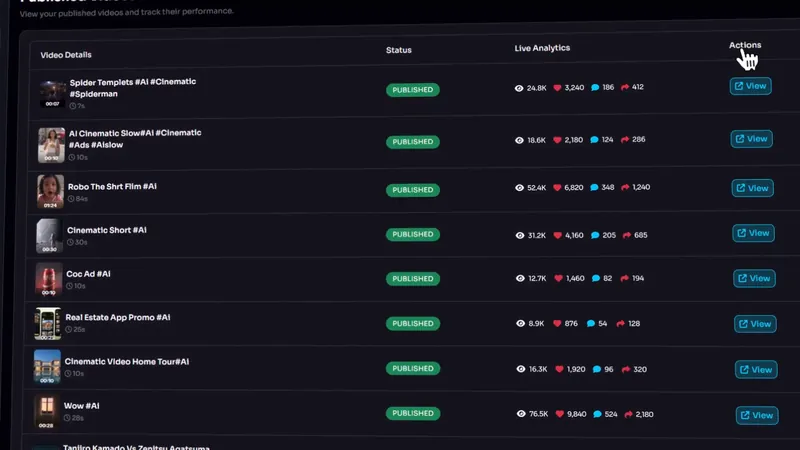Click the views eye icon for Real Estate App Promo
This screenshot has width=800, height=450.
click(520, 323)
